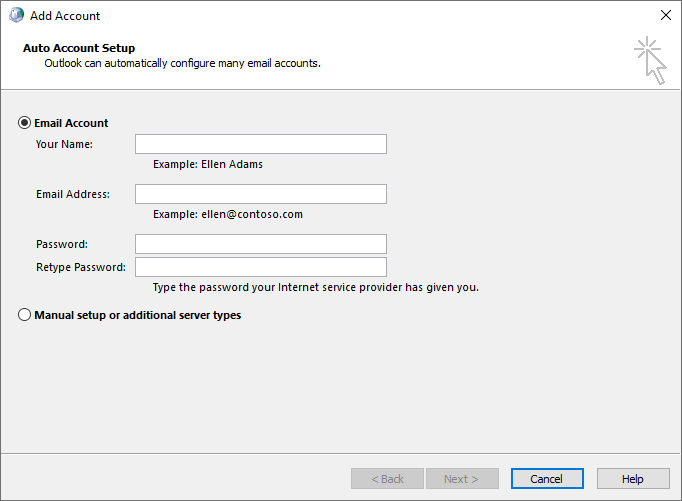682x501 pixels.
Task: Click the disabled Next button
Action: tap(462, 479)
